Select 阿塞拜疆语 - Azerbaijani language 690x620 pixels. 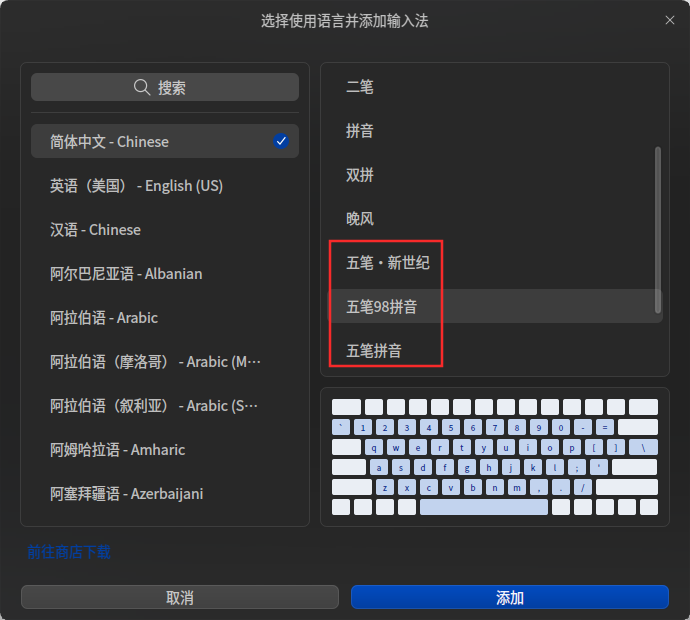165,494
